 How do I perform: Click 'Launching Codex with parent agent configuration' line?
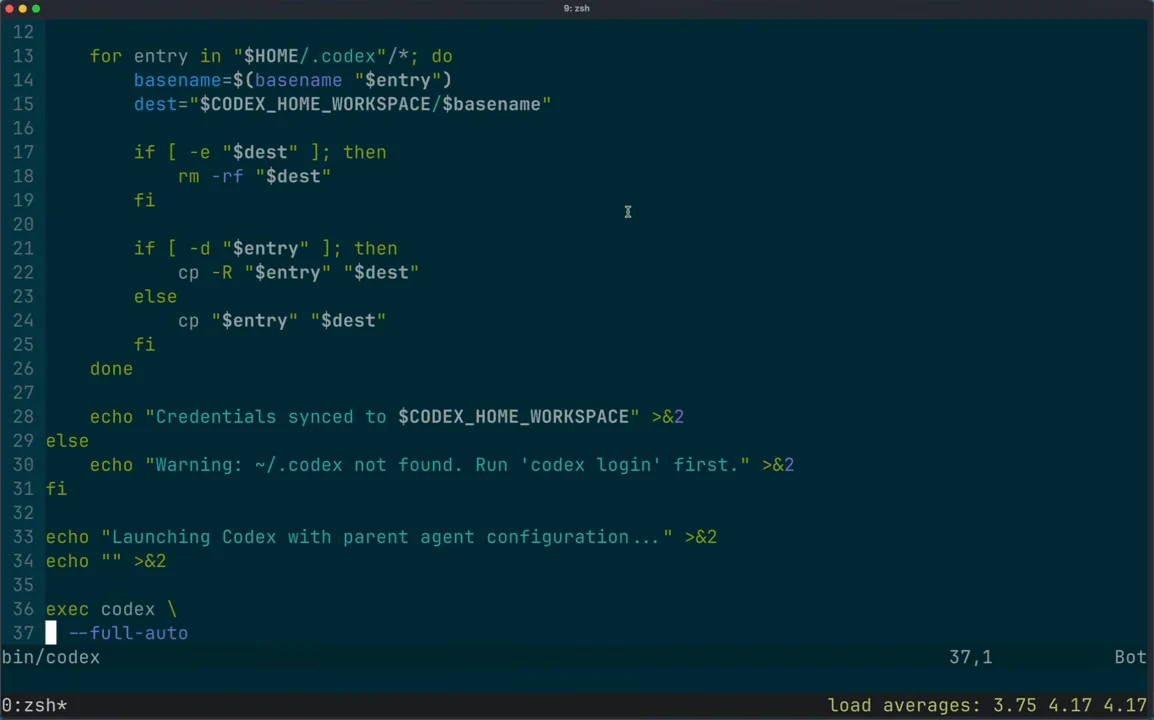[381, 537]
